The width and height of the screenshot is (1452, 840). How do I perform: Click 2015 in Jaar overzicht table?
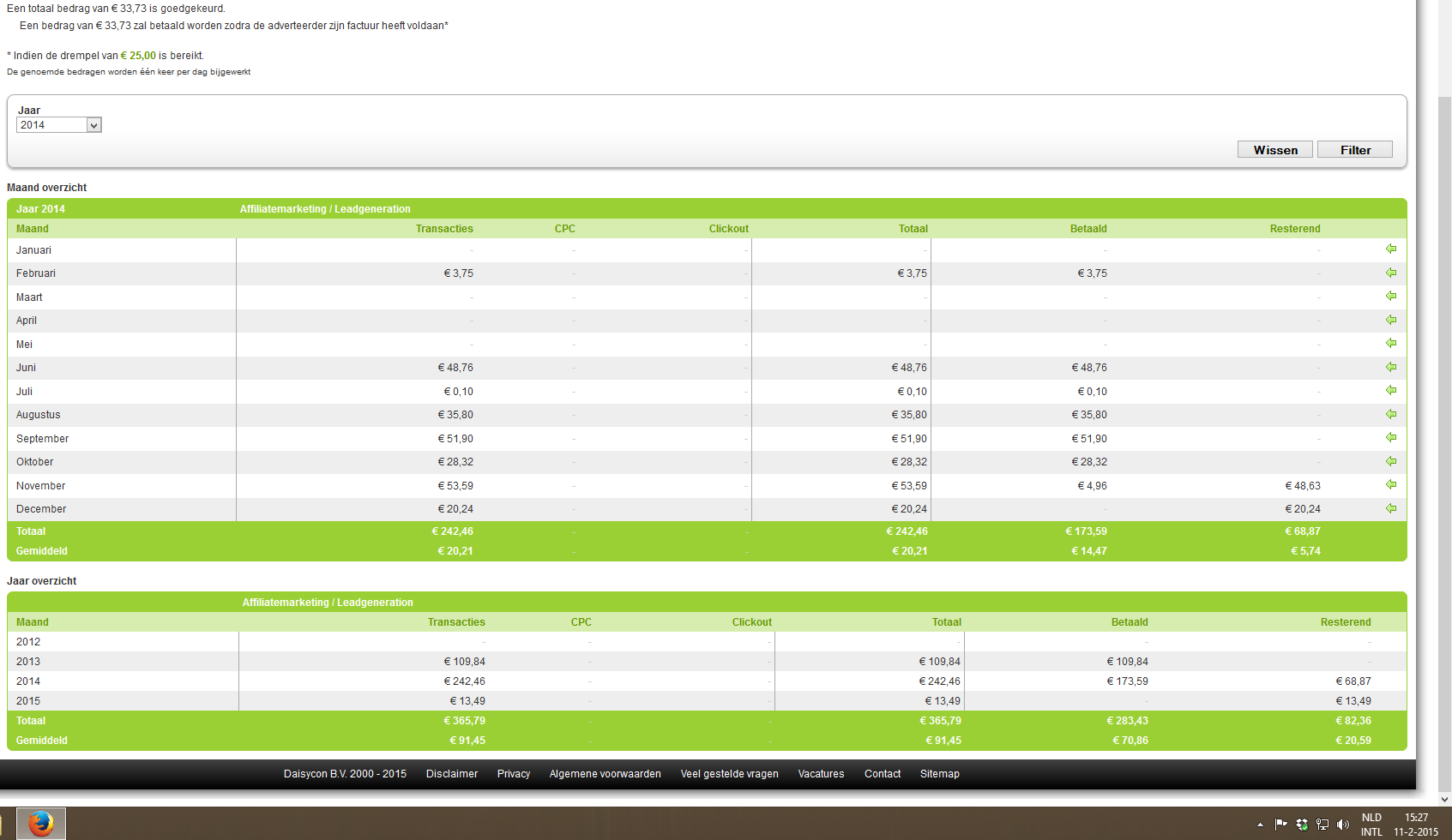coord(28,701)
